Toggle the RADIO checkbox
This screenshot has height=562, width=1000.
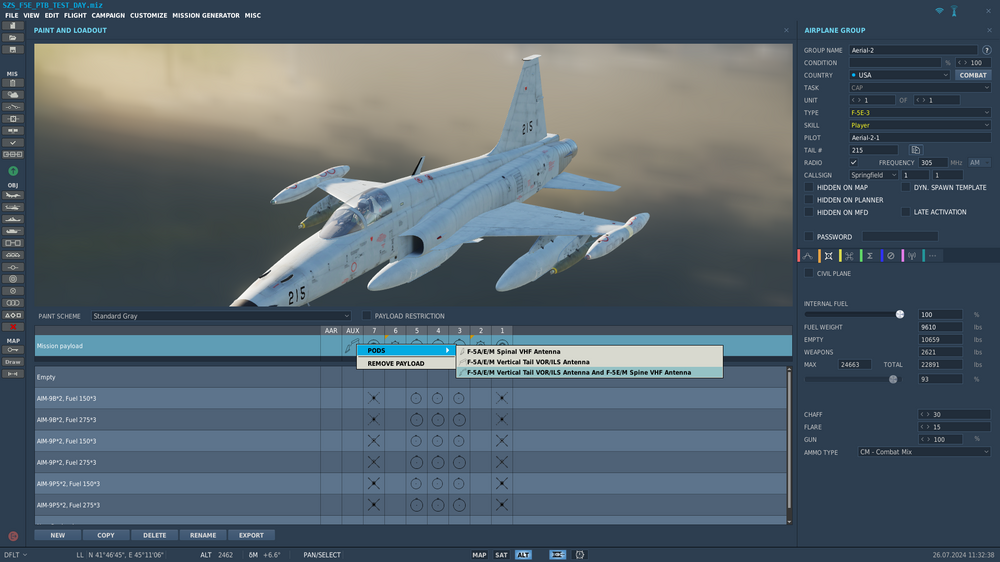[853, 163]
